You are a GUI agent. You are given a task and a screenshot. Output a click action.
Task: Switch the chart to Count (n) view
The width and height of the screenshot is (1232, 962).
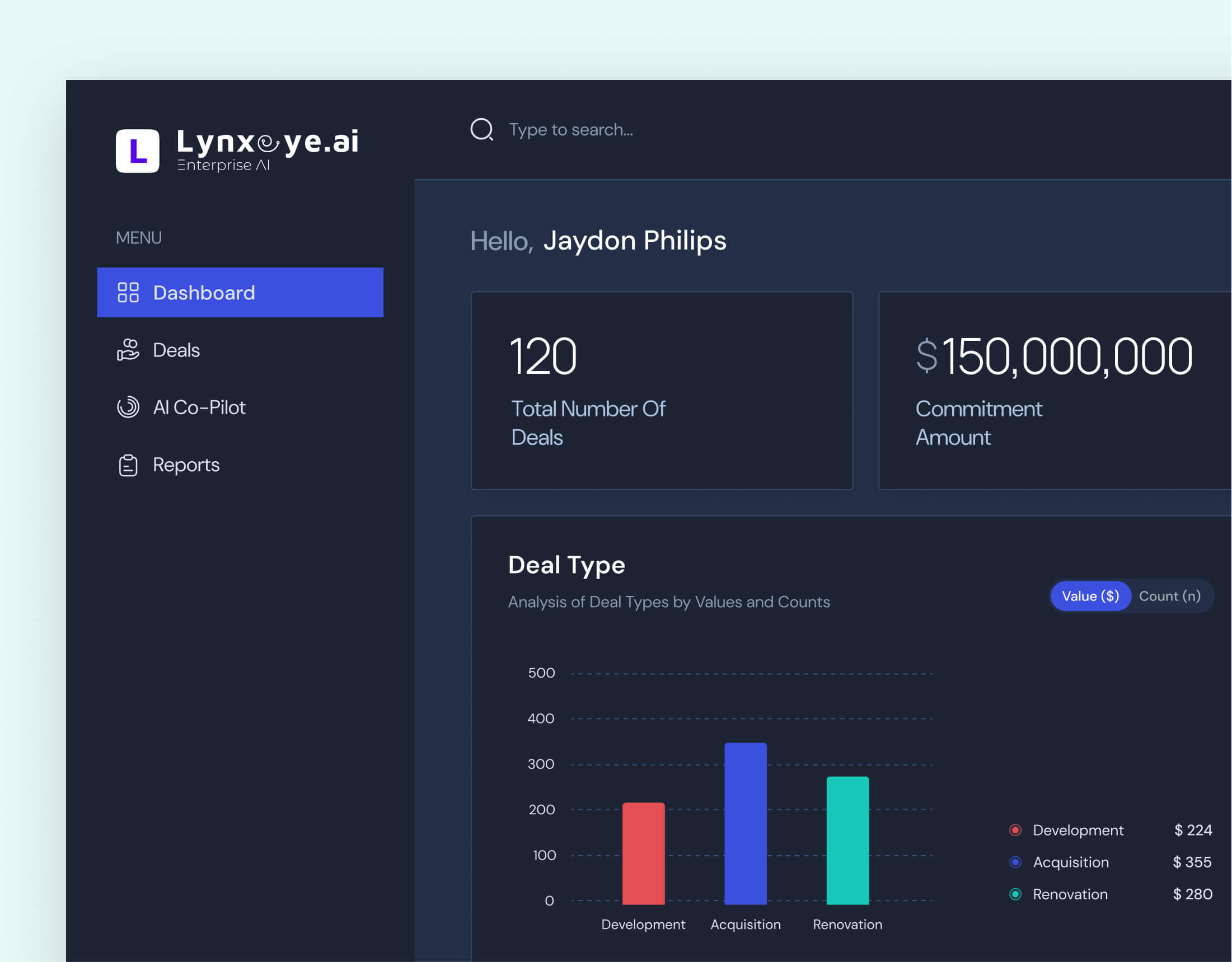pyautogui.click(x=1170, y=596)
